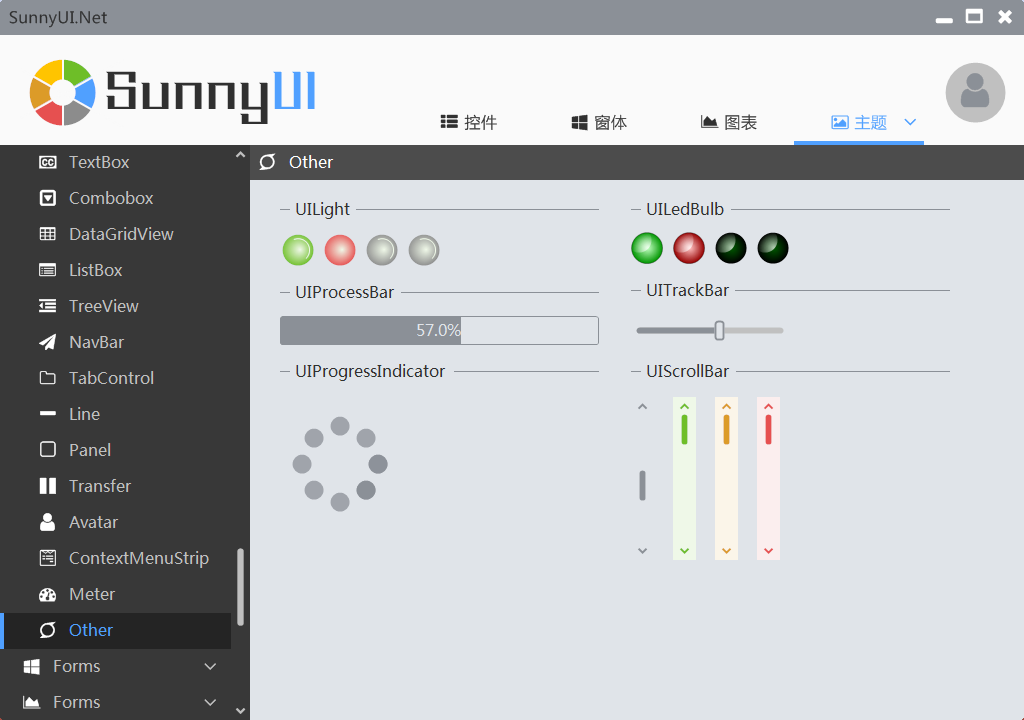
Task: Open the 窗体 section in the top bar
Action: [598, 121]
